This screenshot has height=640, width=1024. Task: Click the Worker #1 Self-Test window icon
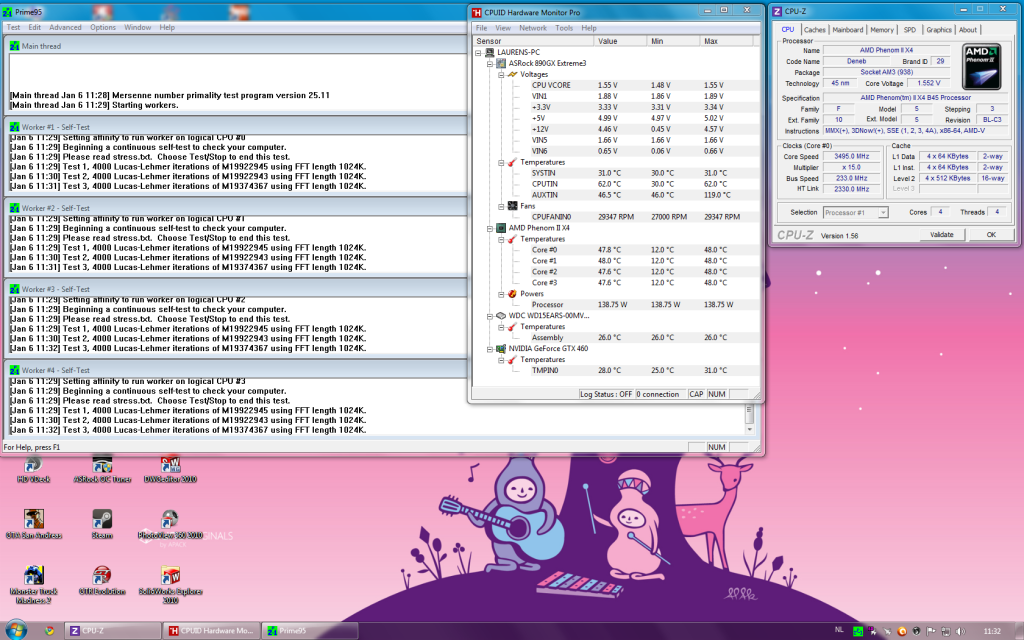[14, 127]
